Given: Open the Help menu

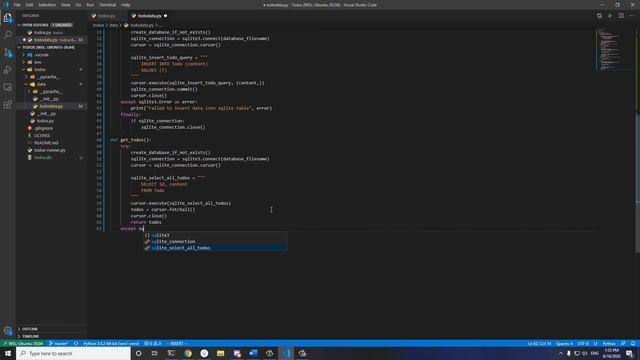Looking at the screenshot, I should point(125,5).
